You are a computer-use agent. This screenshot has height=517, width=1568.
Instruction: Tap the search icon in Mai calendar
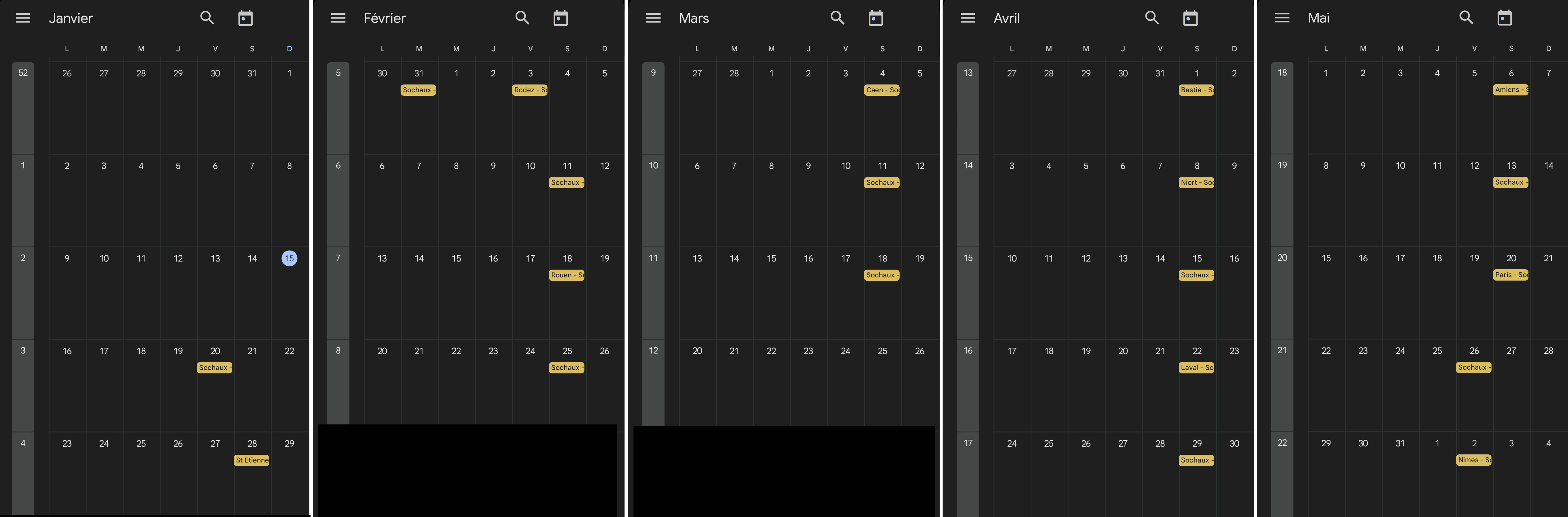(x=1466, y=18)
